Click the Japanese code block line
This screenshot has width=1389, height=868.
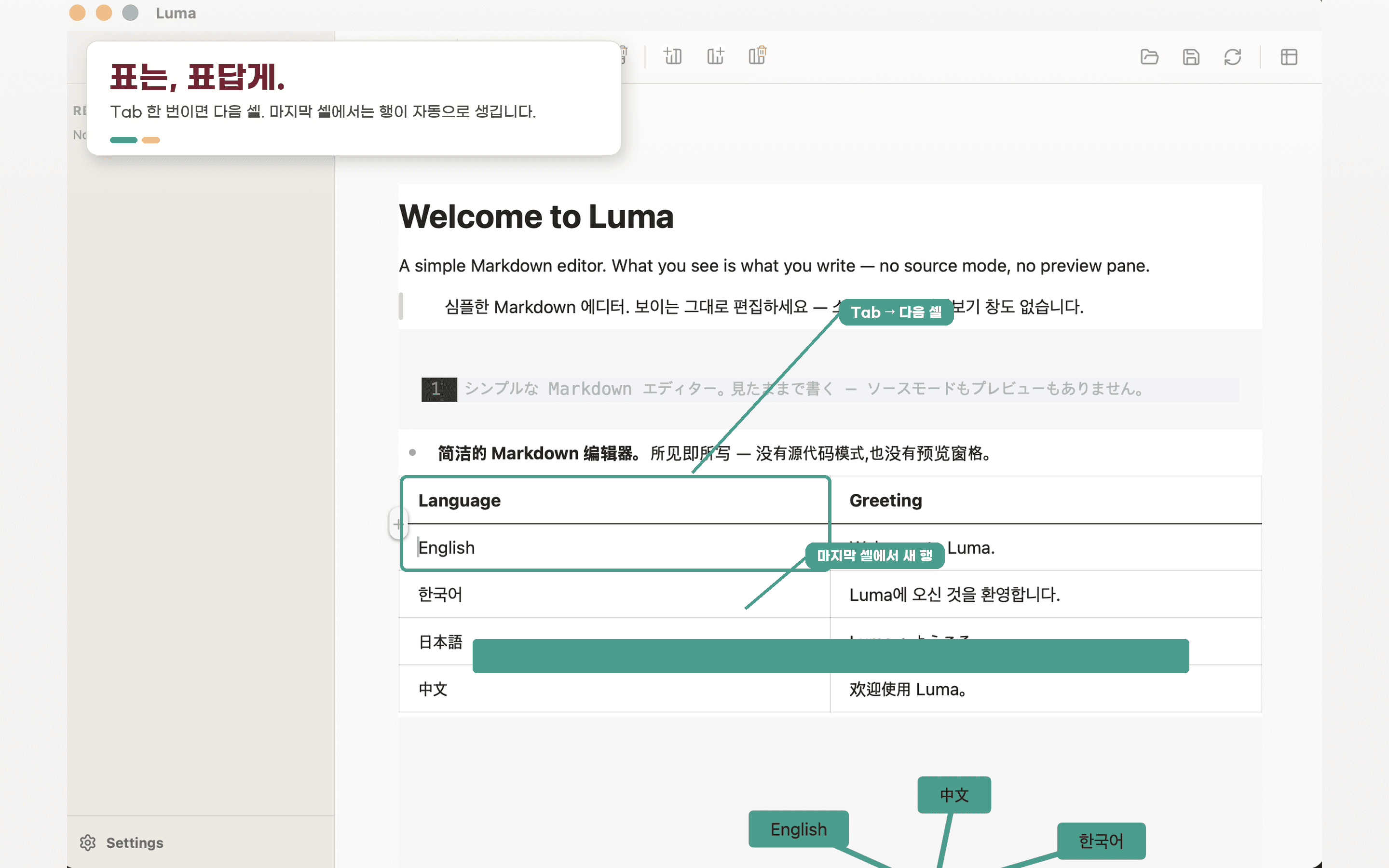803,389
